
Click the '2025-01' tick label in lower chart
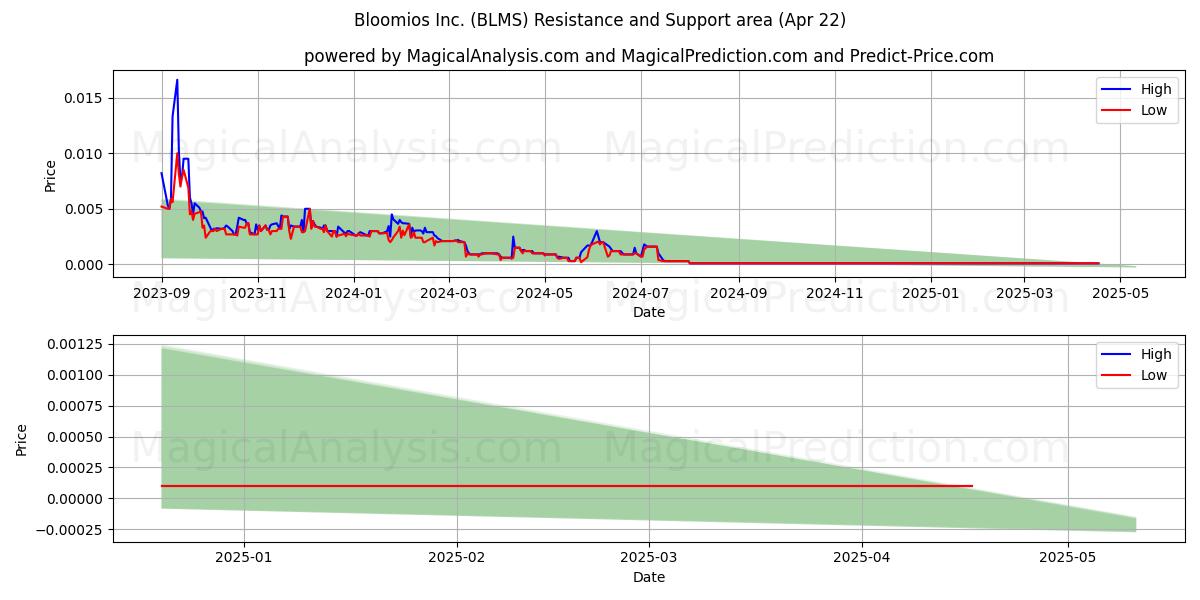244,558
